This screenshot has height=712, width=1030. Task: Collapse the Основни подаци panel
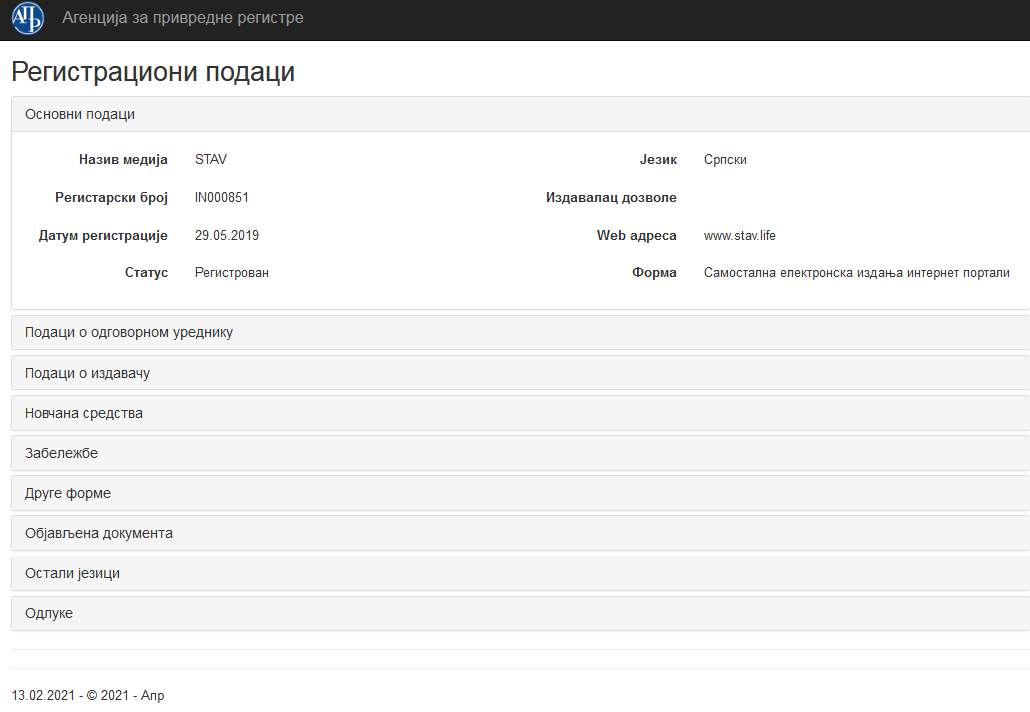click(80, 114)
